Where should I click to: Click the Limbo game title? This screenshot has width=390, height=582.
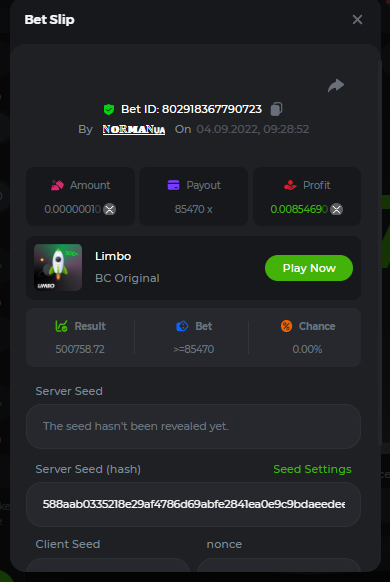[113, 256]
